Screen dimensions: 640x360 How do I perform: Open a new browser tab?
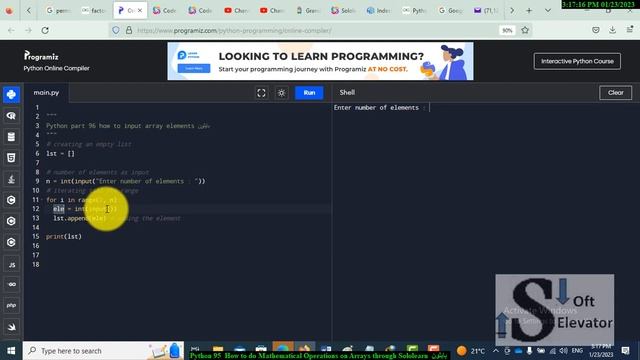click(x=529, y=11)
